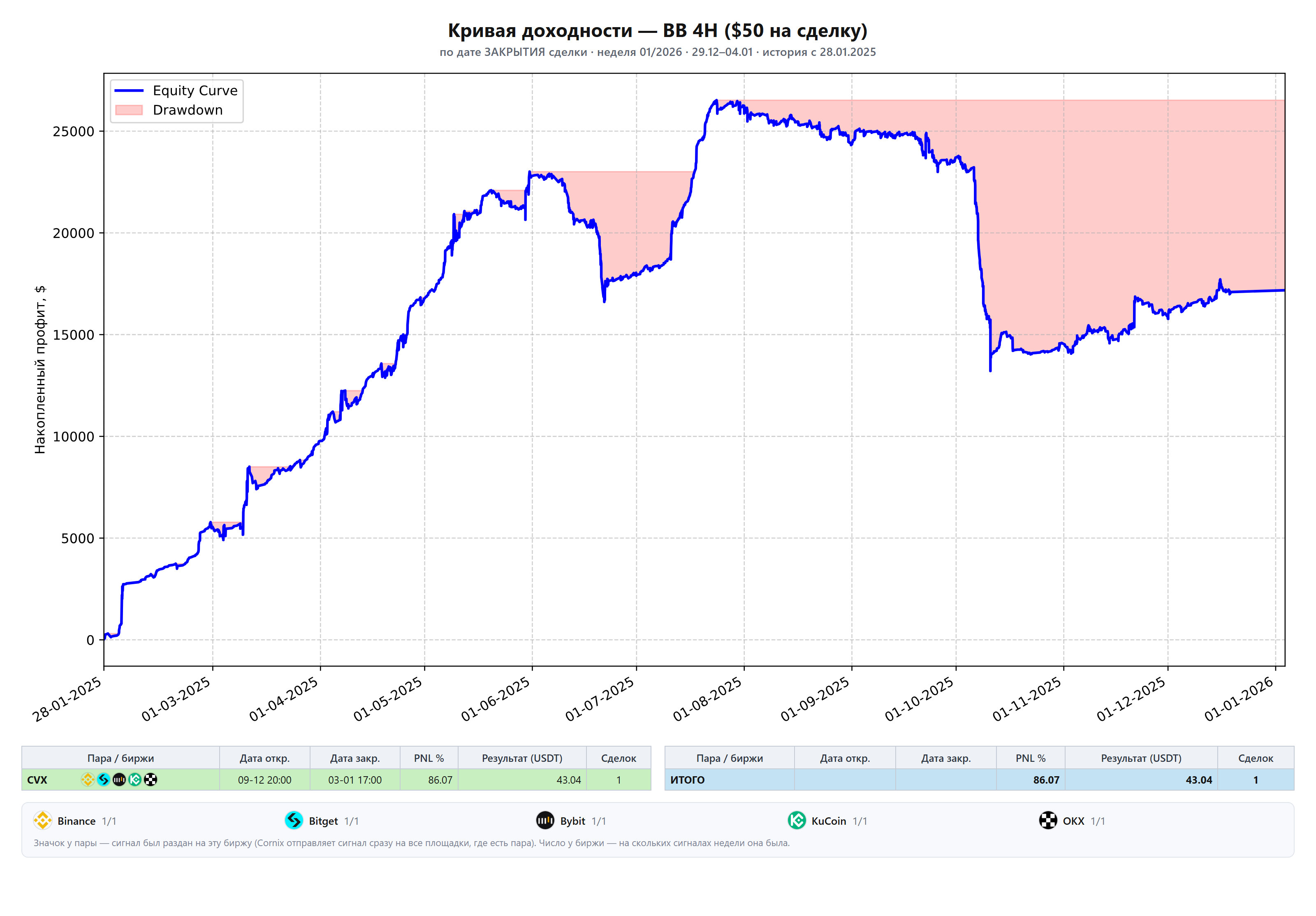Image resolution: width=1316 pixels, height=916 pixels.
Task: Click the Bitget icon in the legend
Action: click(x=294, y=820)
